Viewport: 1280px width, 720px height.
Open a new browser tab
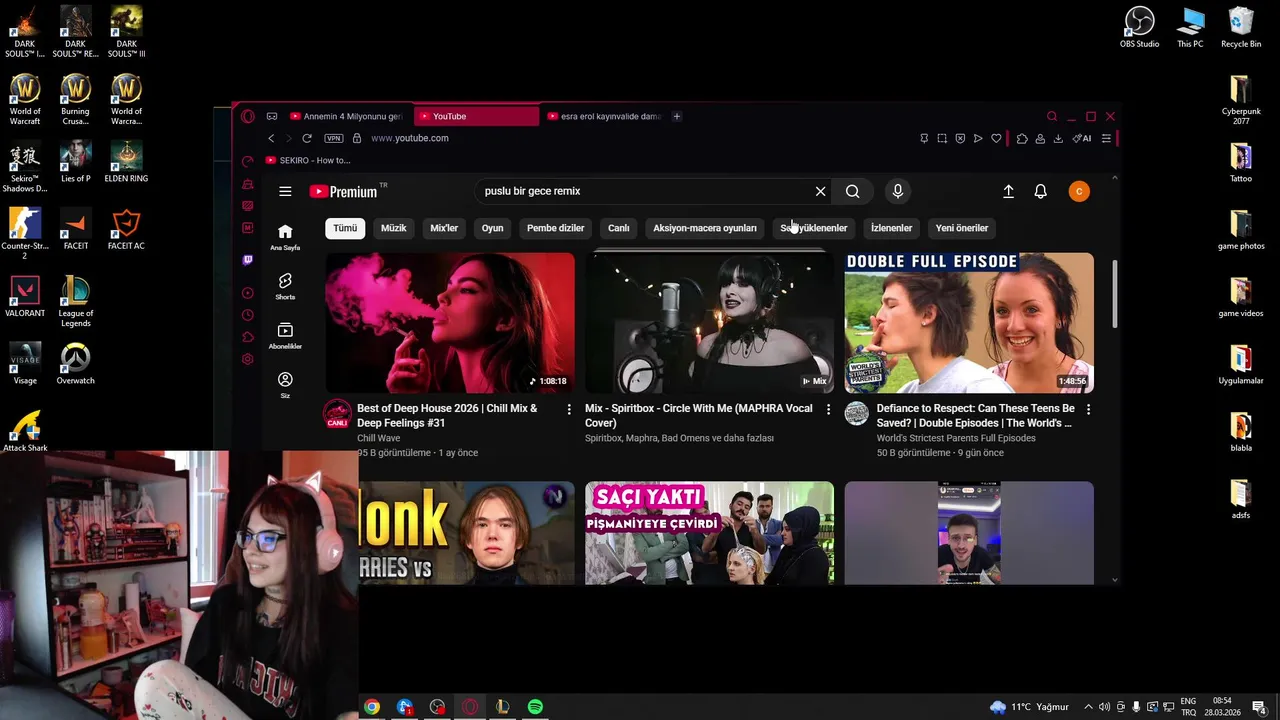click(x=677, y=116)
